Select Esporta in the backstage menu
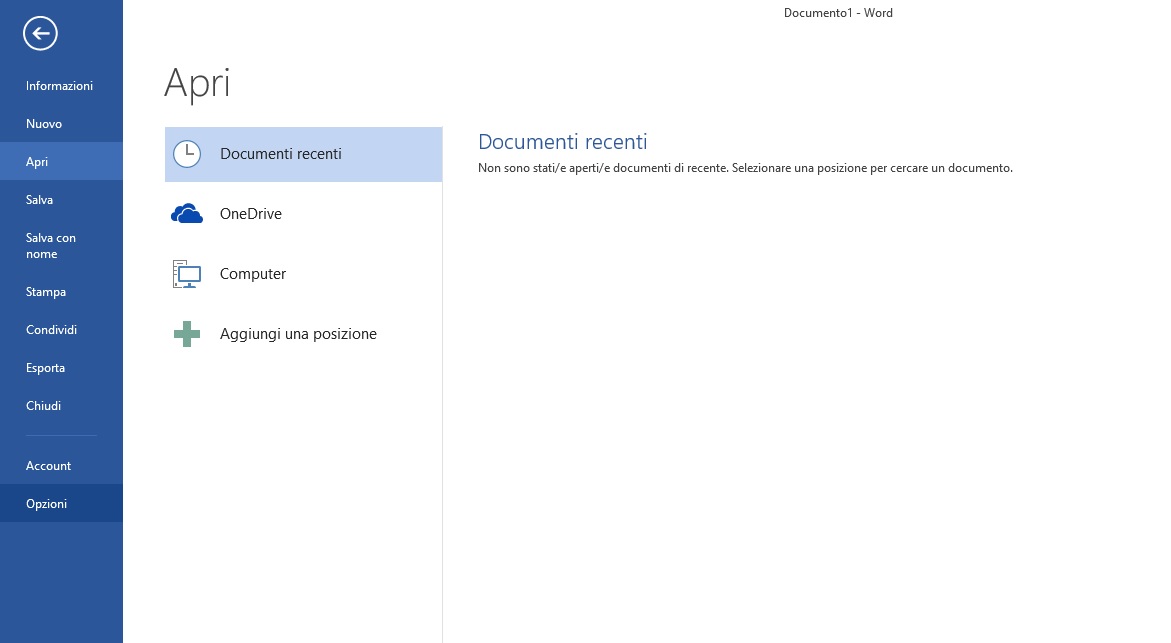The width and height of the screenshot is (1171, 643). point(45,368)
